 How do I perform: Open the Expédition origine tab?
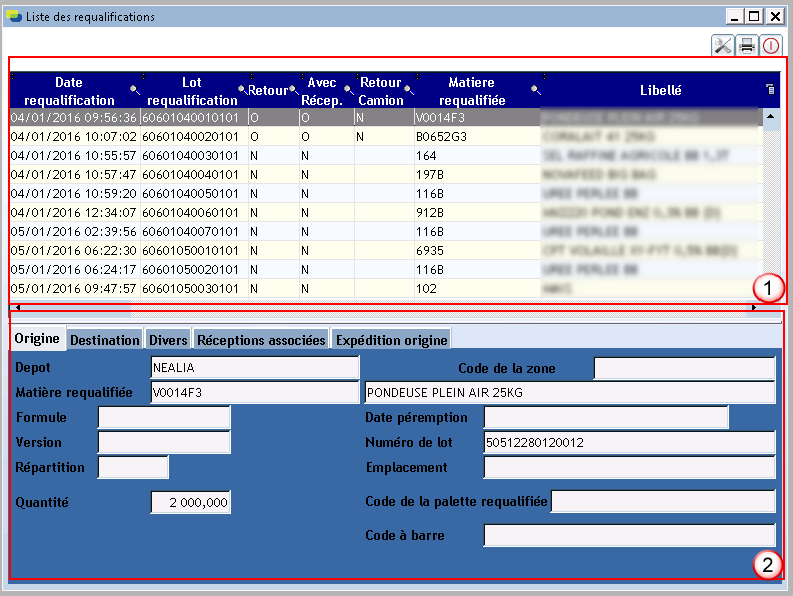tap(391, 340)
